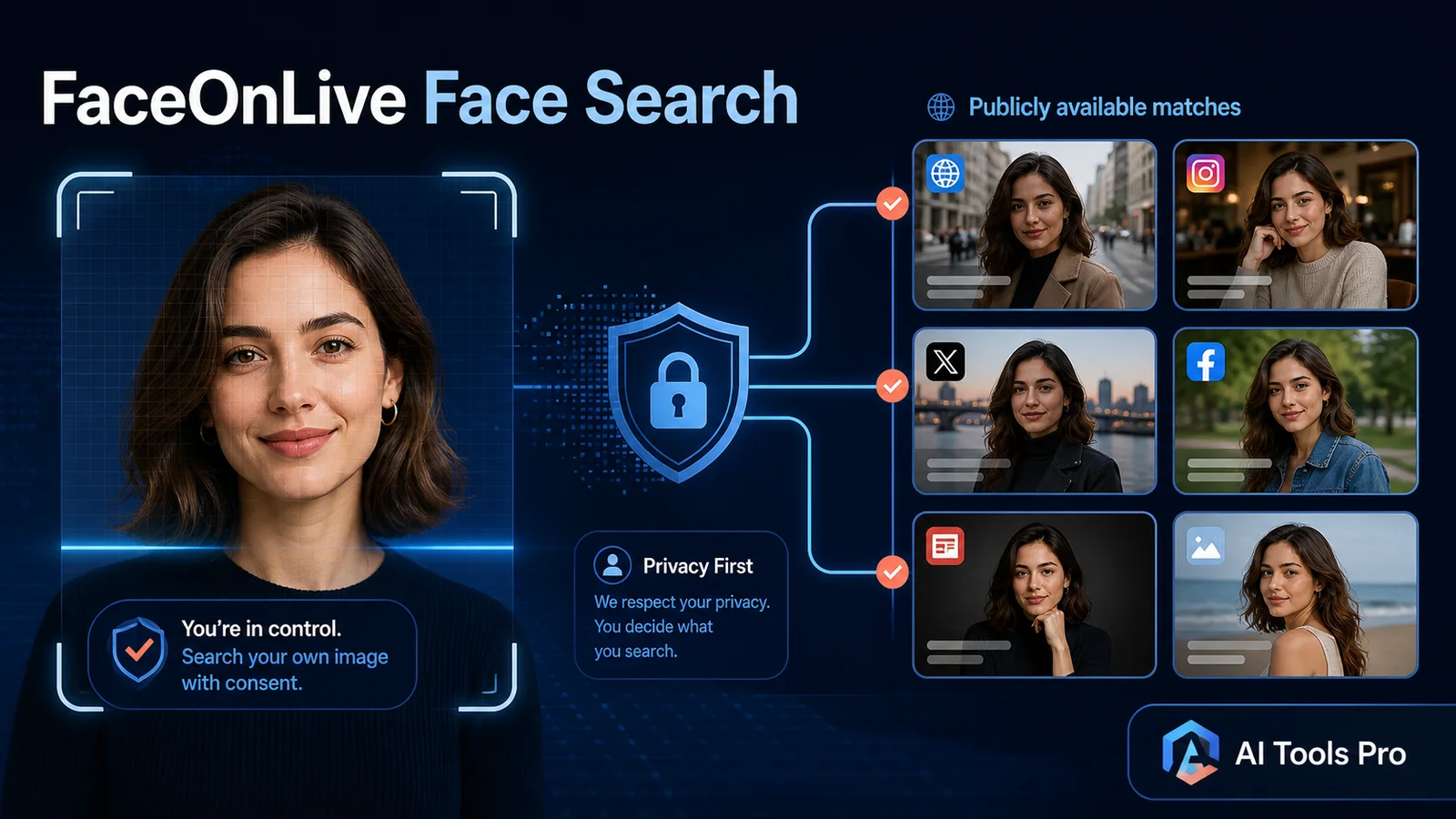The height and width of the screenshot is (819, 1456).
Task: Open the beach photo match thumbnail
Action: [x=1296, y=595]
